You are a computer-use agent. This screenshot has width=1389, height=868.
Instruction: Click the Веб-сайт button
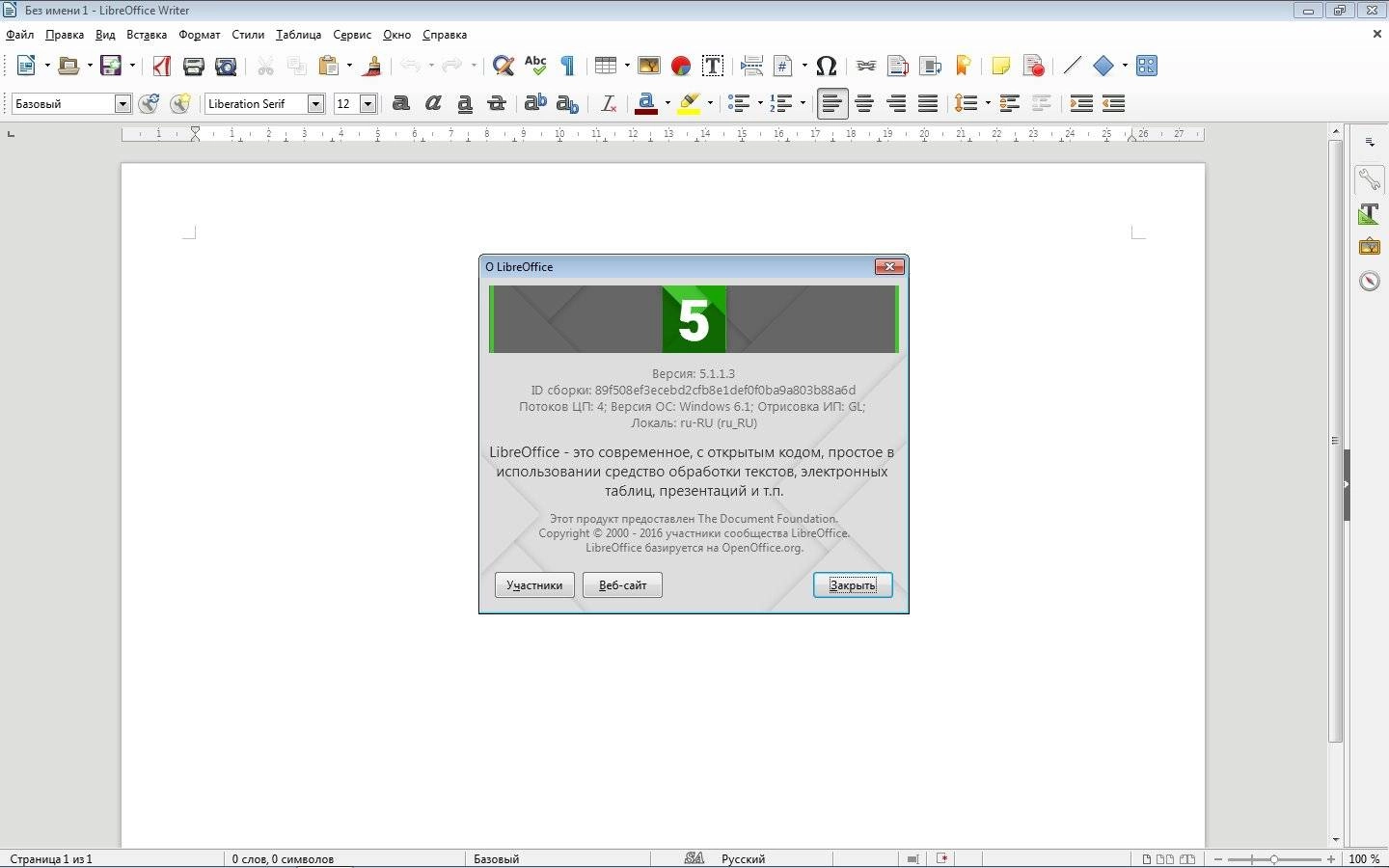[622, 585]
